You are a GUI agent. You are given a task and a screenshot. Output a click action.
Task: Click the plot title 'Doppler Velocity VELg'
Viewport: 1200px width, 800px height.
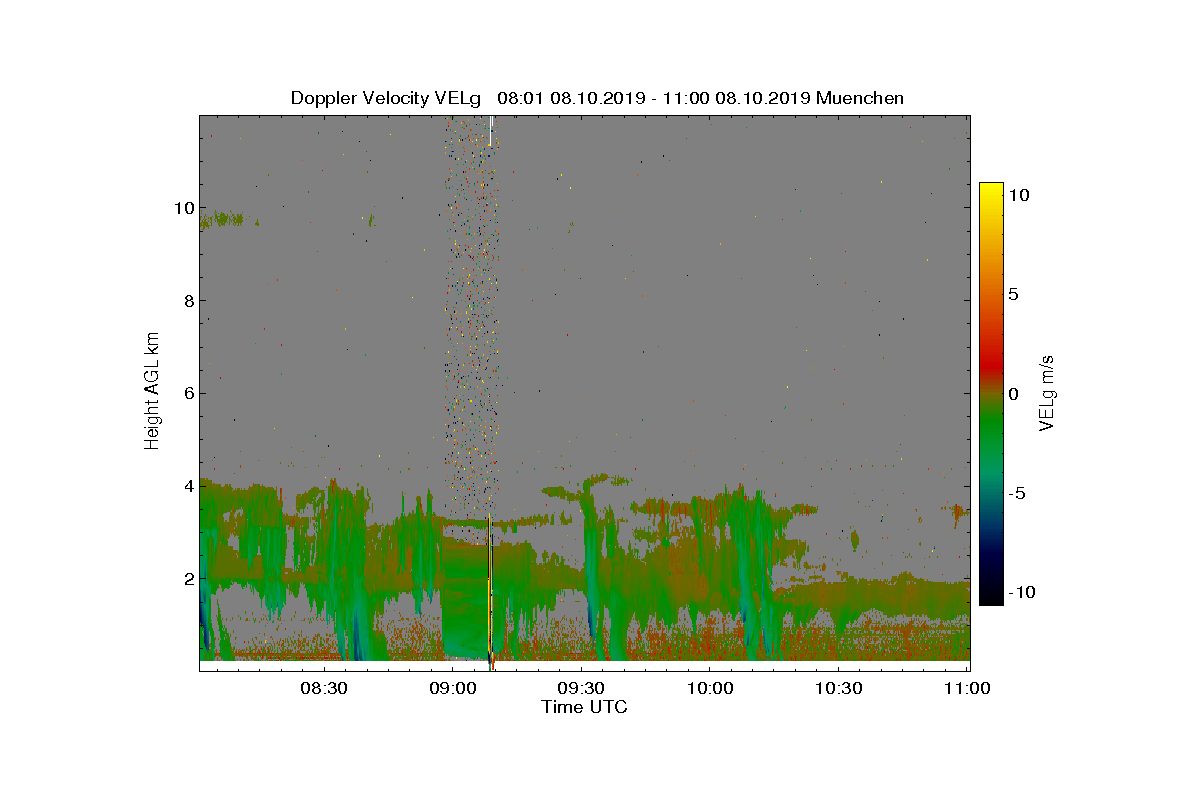coord(388,98)
